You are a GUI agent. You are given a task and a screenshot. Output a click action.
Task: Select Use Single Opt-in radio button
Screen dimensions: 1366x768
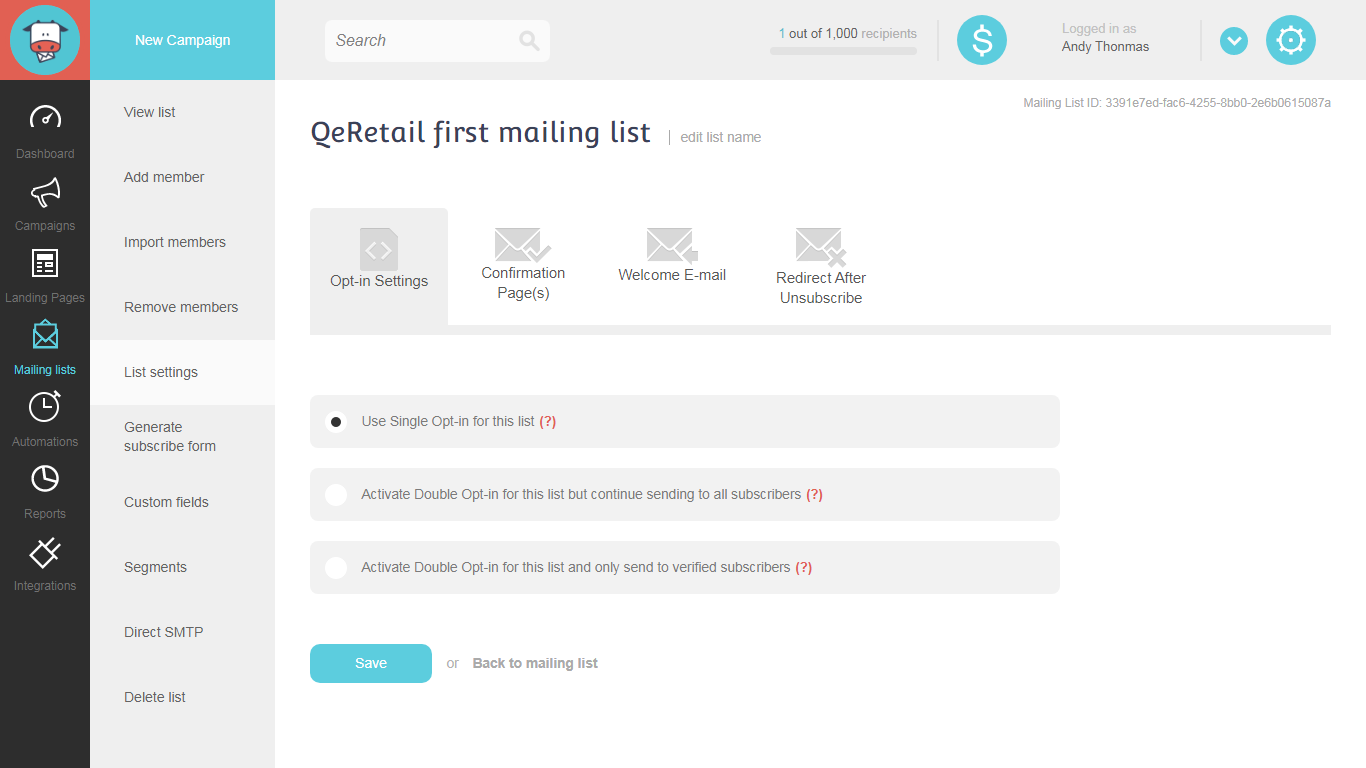pos(336,422)
